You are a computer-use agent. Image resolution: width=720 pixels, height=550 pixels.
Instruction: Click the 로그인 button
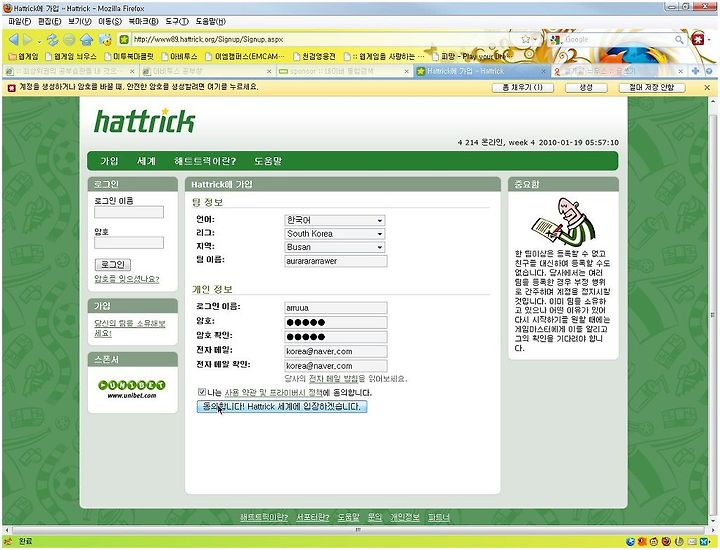click(x=112, y=264)
